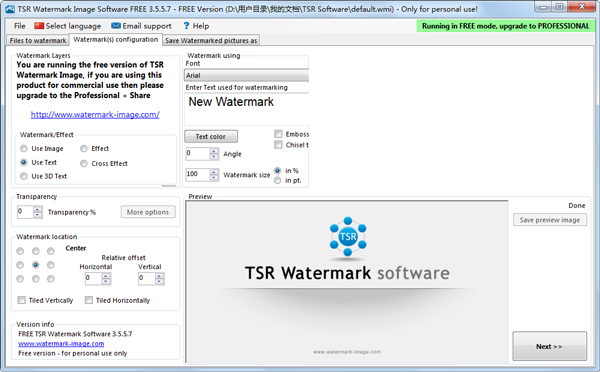The image size is (600, 372).
Task: Enable the Tiled Vertically checkbox
Action: coord(22,300)
